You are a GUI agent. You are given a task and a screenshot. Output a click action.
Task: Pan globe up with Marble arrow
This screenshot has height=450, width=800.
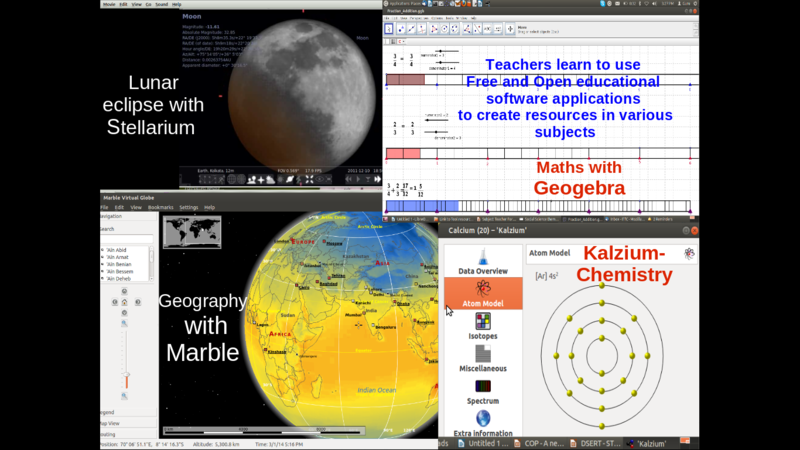tap(124, 291)
